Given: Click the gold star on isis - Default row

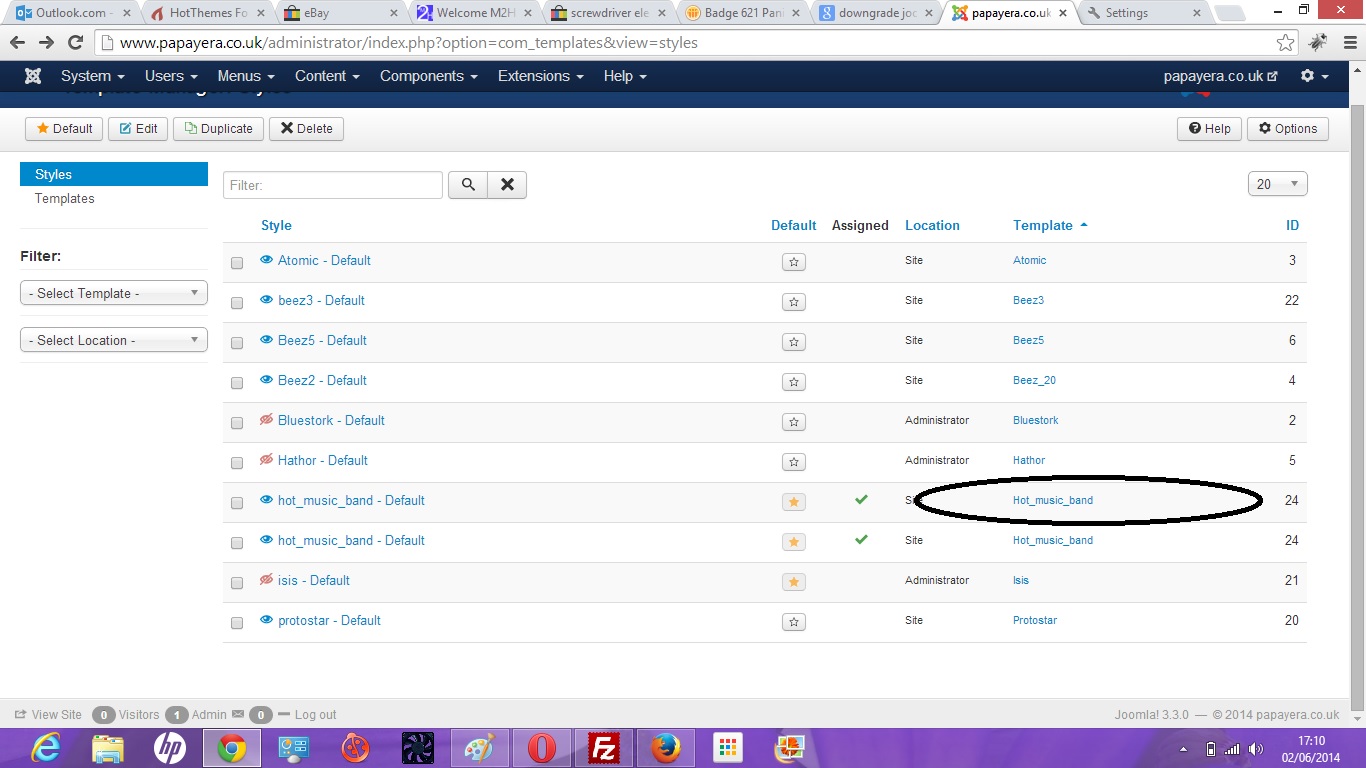Looking at the screenshot, I should [x=794, y=582].
